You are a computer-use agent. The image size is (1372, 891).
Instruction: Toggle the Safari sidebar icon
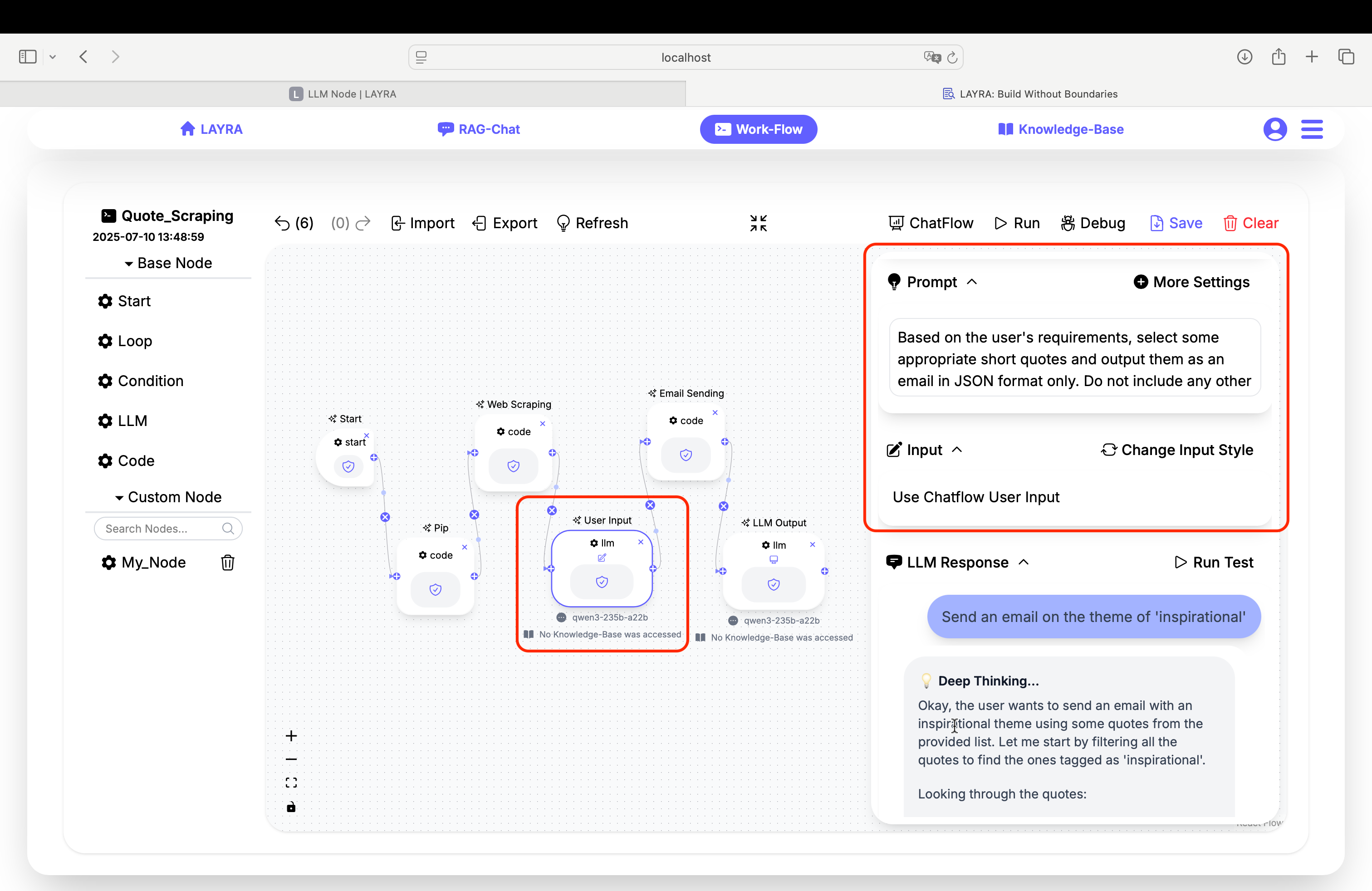click(x=28, y=56)
